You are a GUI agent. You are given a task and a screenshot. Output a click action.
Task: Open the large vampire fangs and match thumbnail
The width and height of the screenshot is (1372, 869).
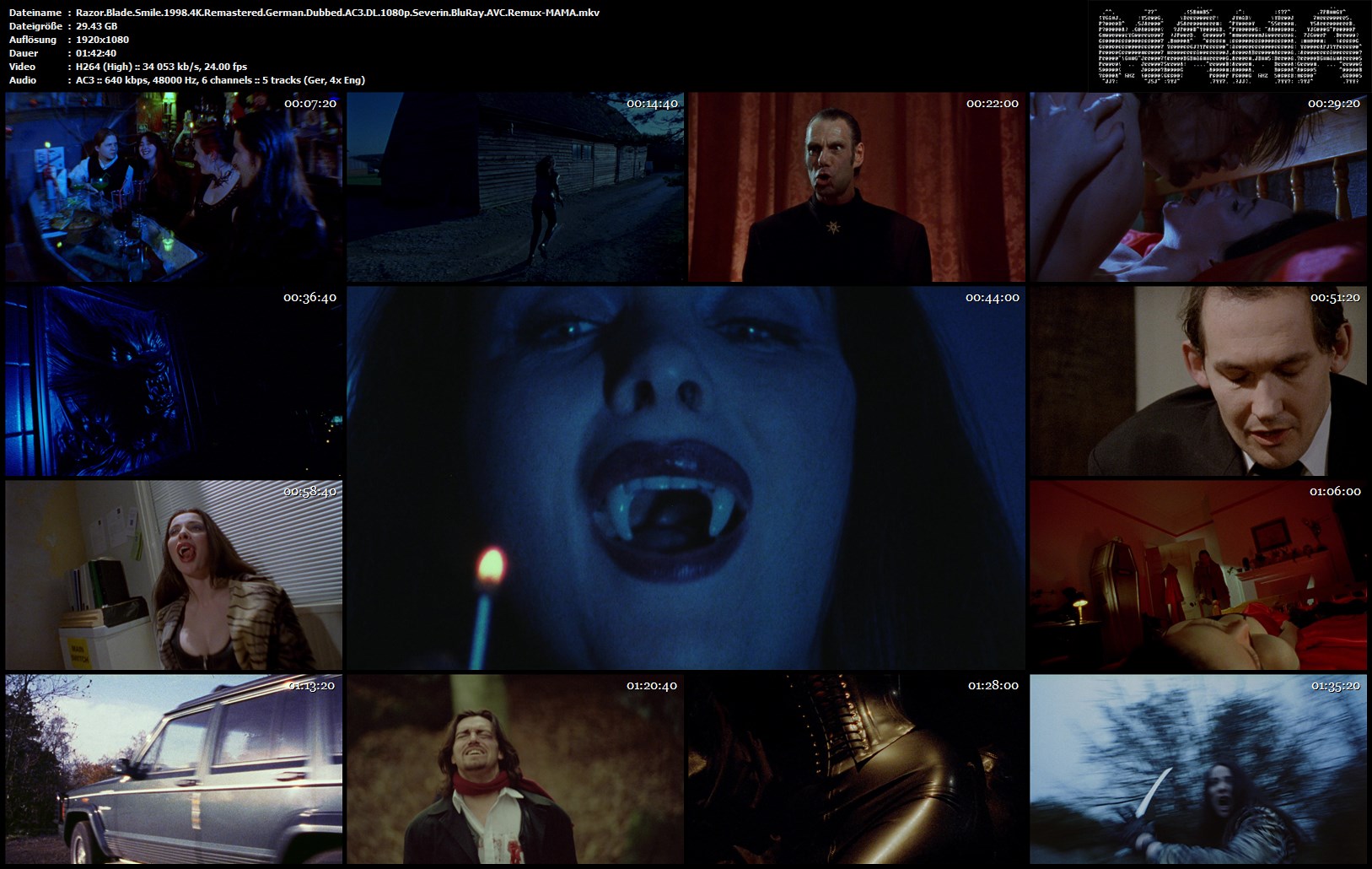[x=686, y=478]
